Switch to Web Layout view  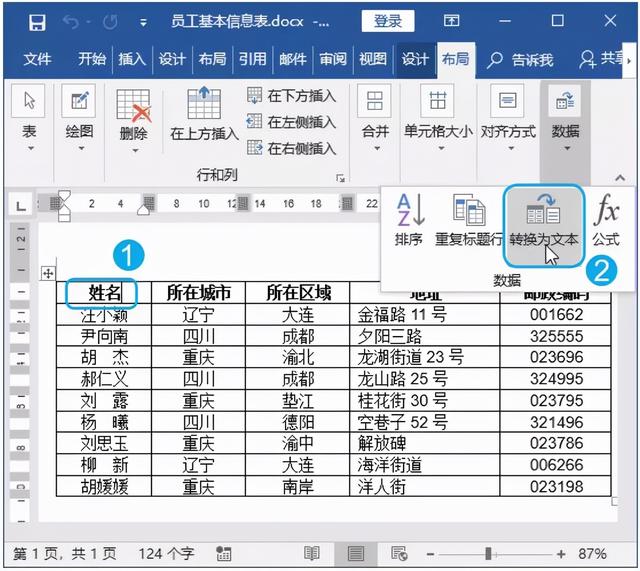(x=399, y=554)
